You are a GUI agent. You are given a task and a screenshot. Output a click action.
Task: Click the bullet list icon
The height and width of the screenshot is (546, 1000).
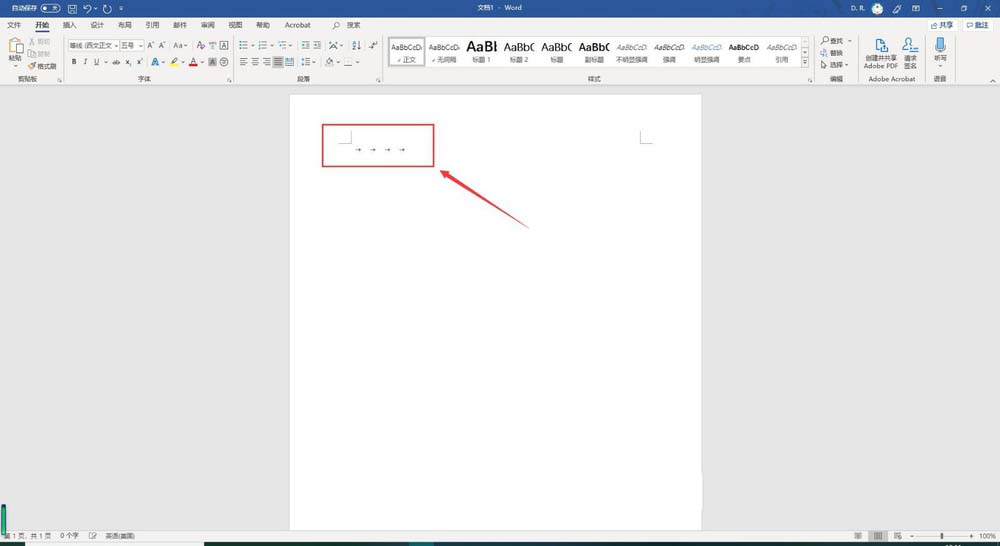click(x=243, y=45)
